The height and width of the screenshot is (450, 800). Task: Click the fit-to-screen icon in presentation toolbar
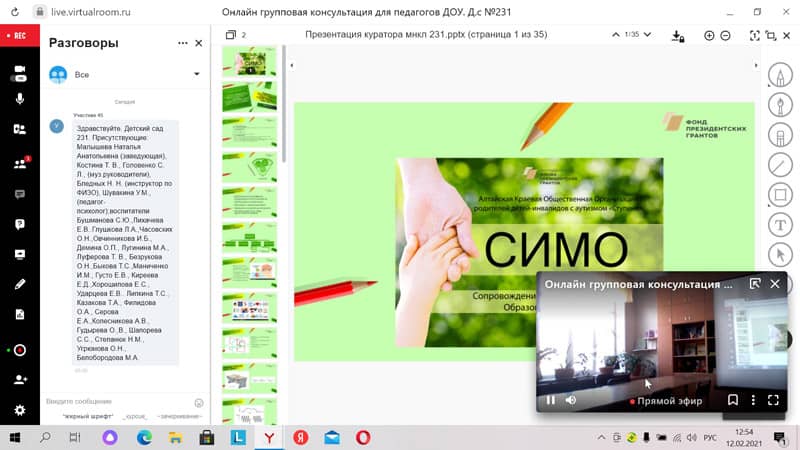tap(754, 35)
